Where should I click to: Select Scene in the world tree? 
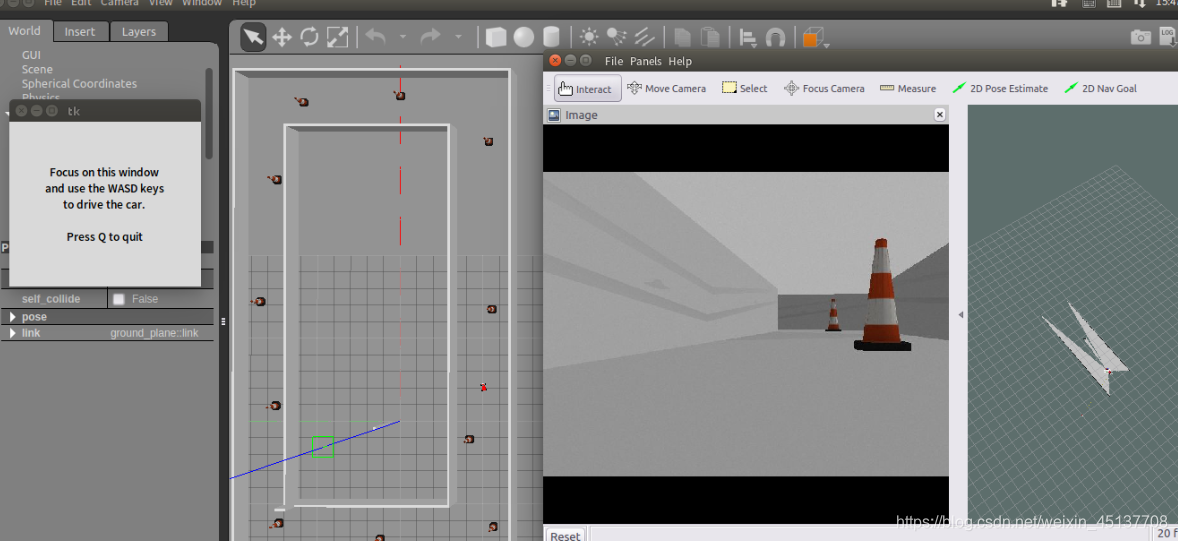(38, 69)
